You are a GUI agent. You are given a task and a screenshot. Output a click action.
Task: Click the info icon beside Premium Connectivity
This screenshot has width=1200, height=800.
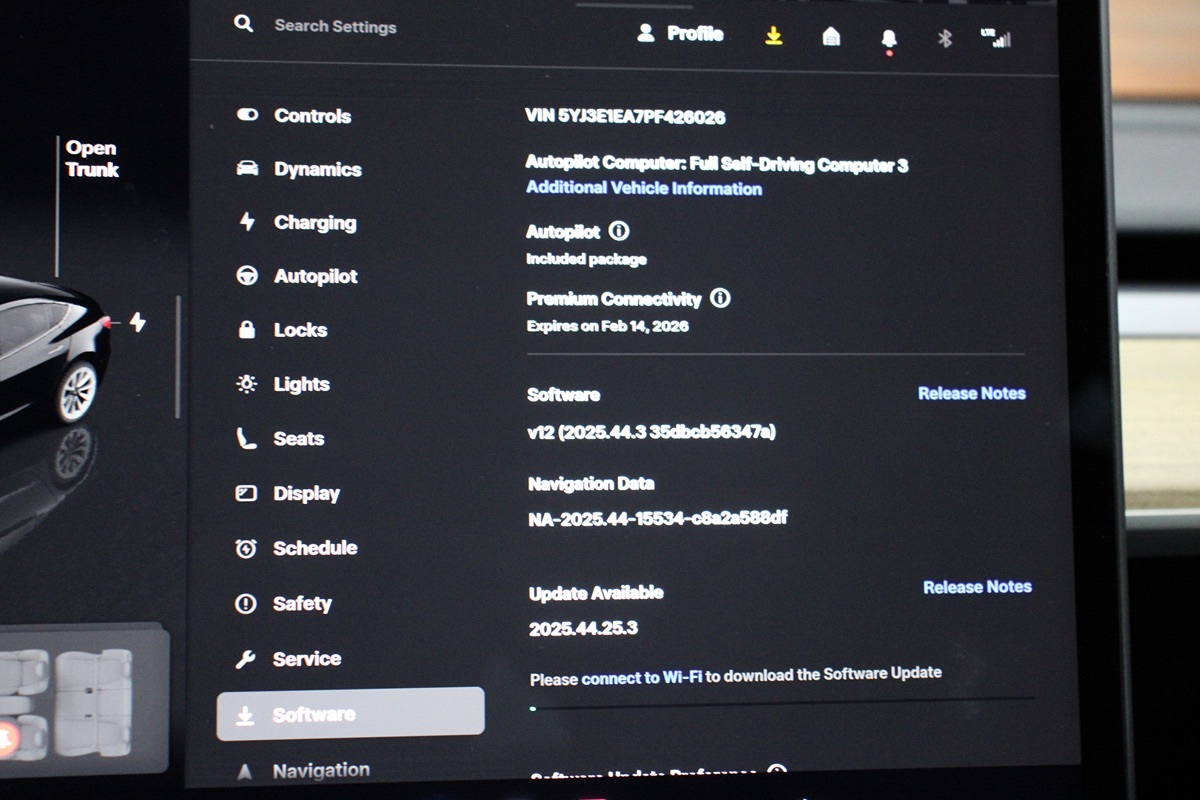click(x=720, y=298)
